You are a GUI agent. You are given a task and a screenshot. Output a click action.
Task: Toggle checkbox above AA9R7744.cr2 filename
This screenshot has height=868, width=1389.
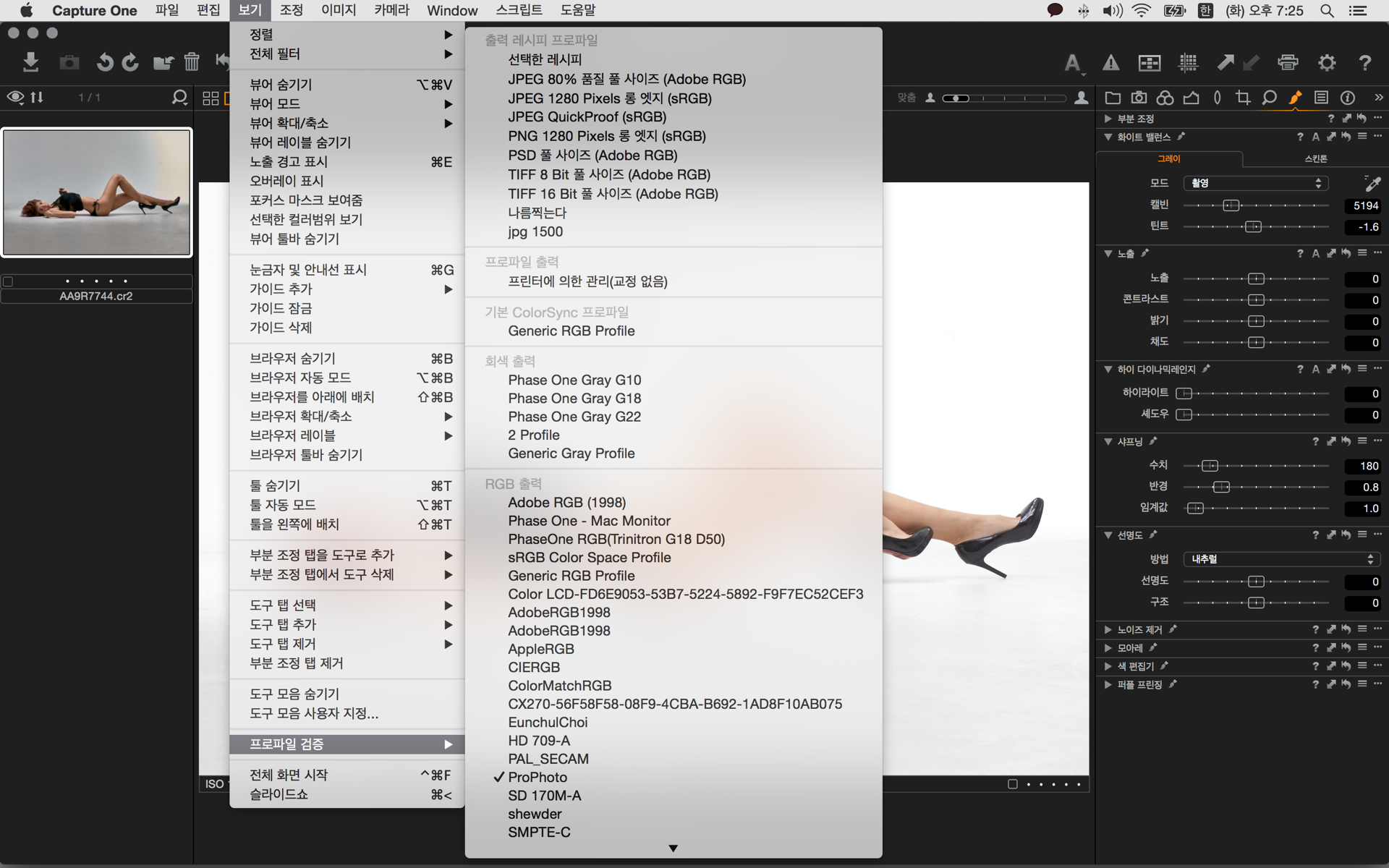tap(8, 281)
